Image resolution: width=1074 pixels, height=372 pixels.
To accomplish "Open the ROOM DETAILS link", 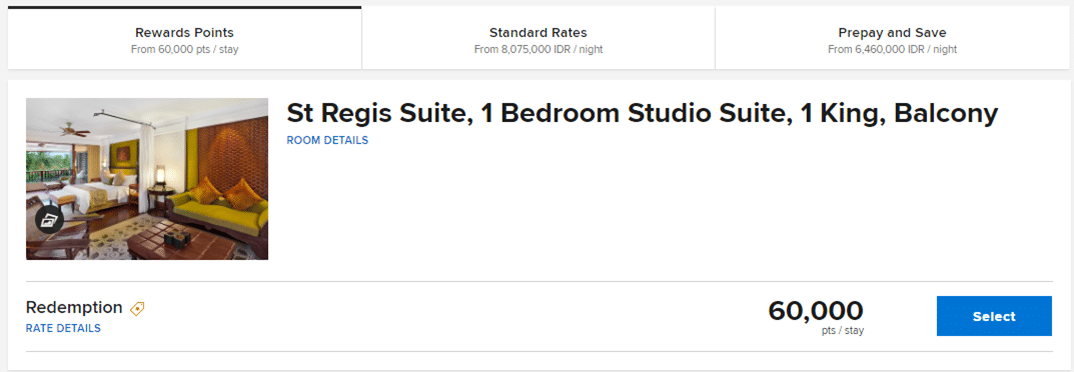I will point(327,140).
